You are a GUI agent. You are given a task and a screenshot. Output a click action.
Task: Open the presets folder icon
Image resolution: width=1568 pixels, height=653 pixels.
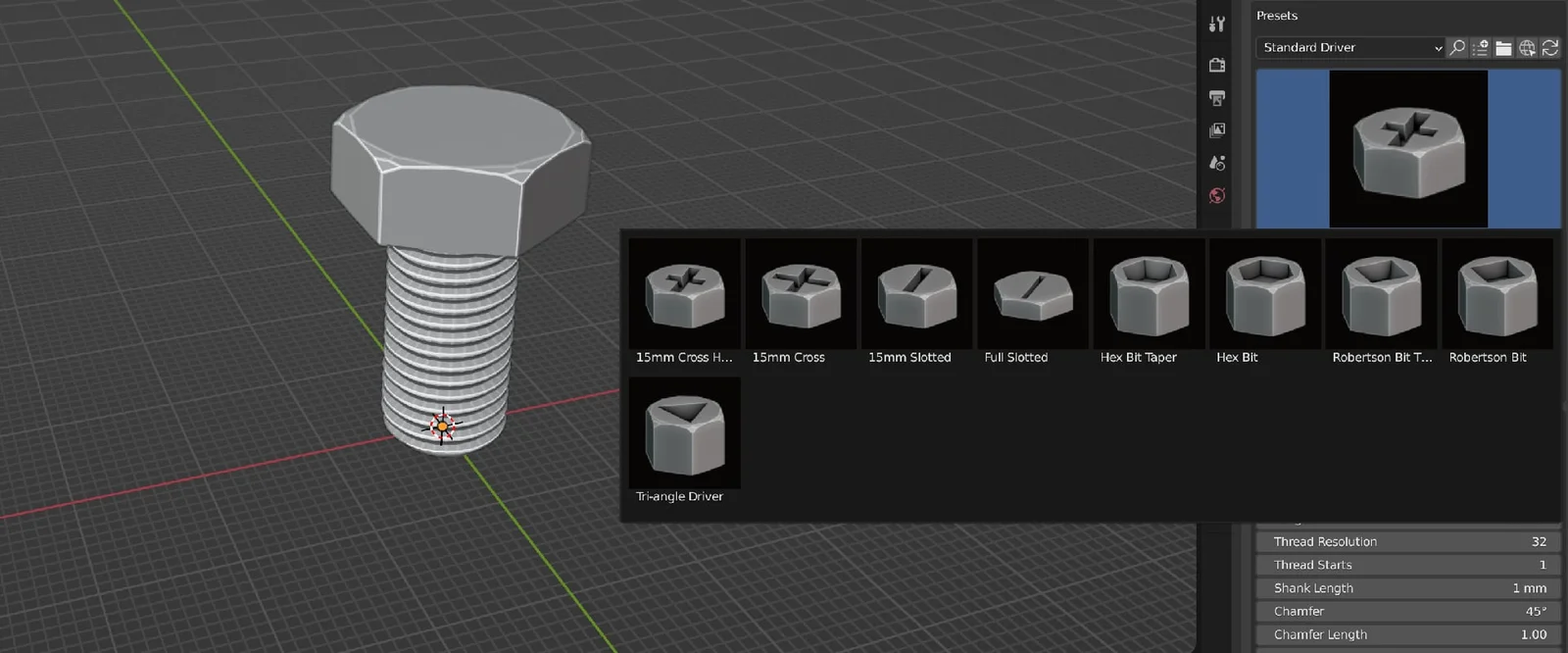(x=1503, y=47)
